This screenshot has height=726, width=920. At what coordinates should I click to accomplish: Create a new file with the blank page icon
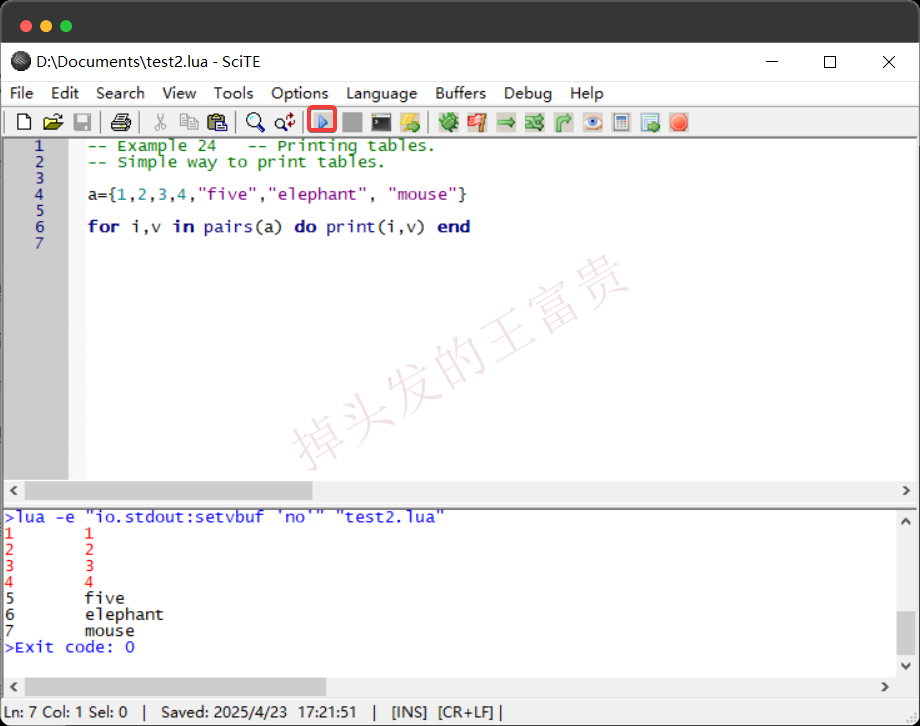click(x=23, y=122)
